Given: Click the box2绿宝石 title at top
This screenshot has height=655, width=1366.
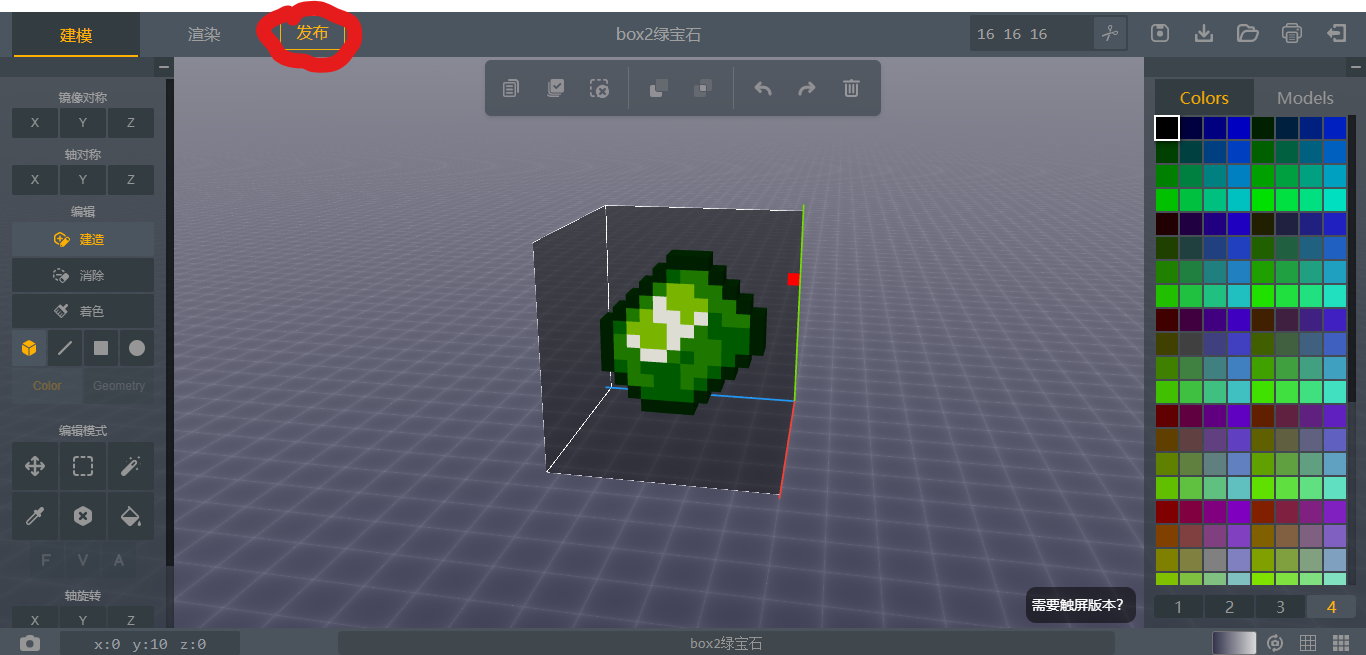Looking at the screenshot, I should click(x=658, y=34).
